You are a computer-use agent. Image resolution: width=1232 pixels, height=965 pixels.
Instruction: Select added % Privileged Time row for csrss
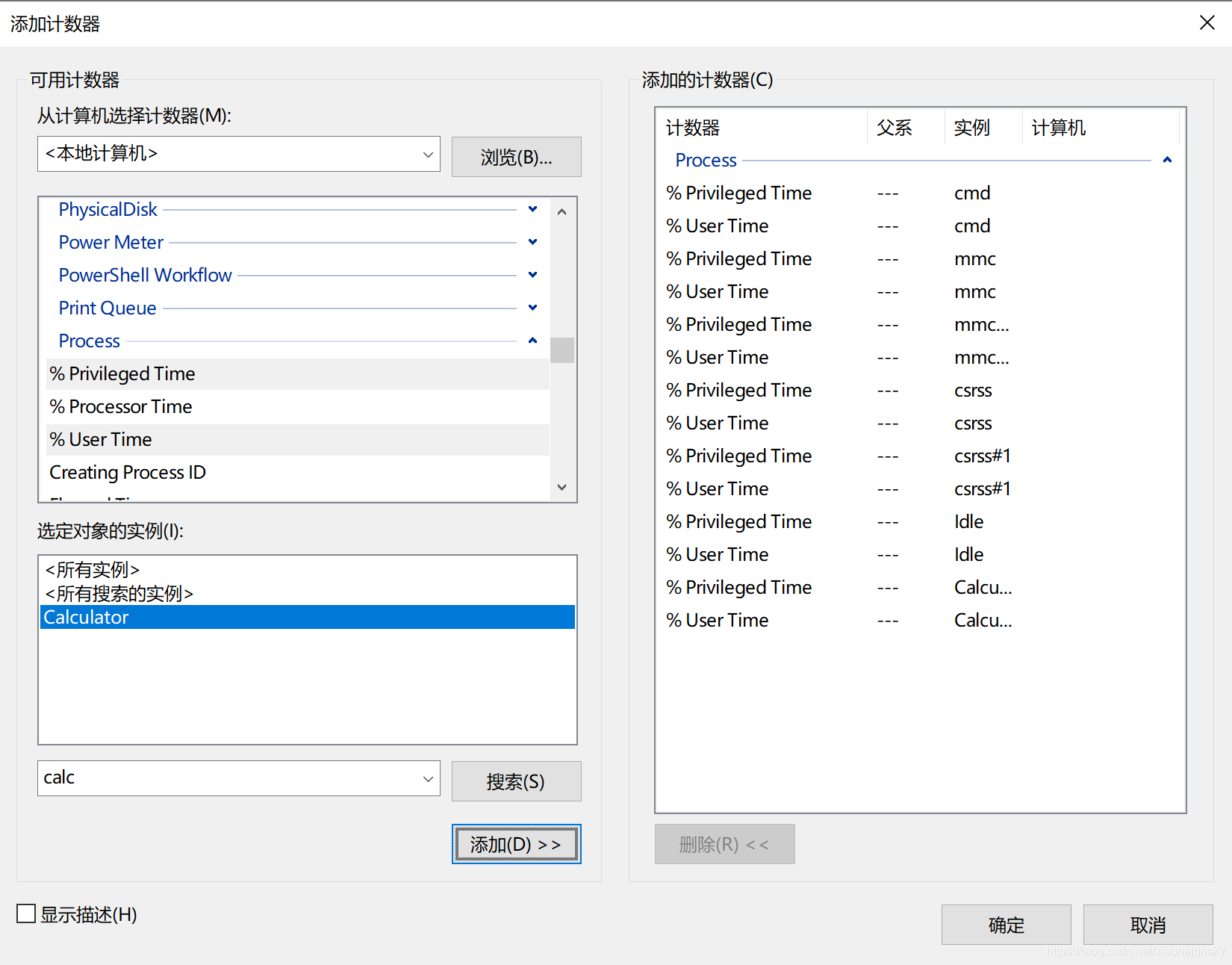pyautogui.click(x=920, y=390)
